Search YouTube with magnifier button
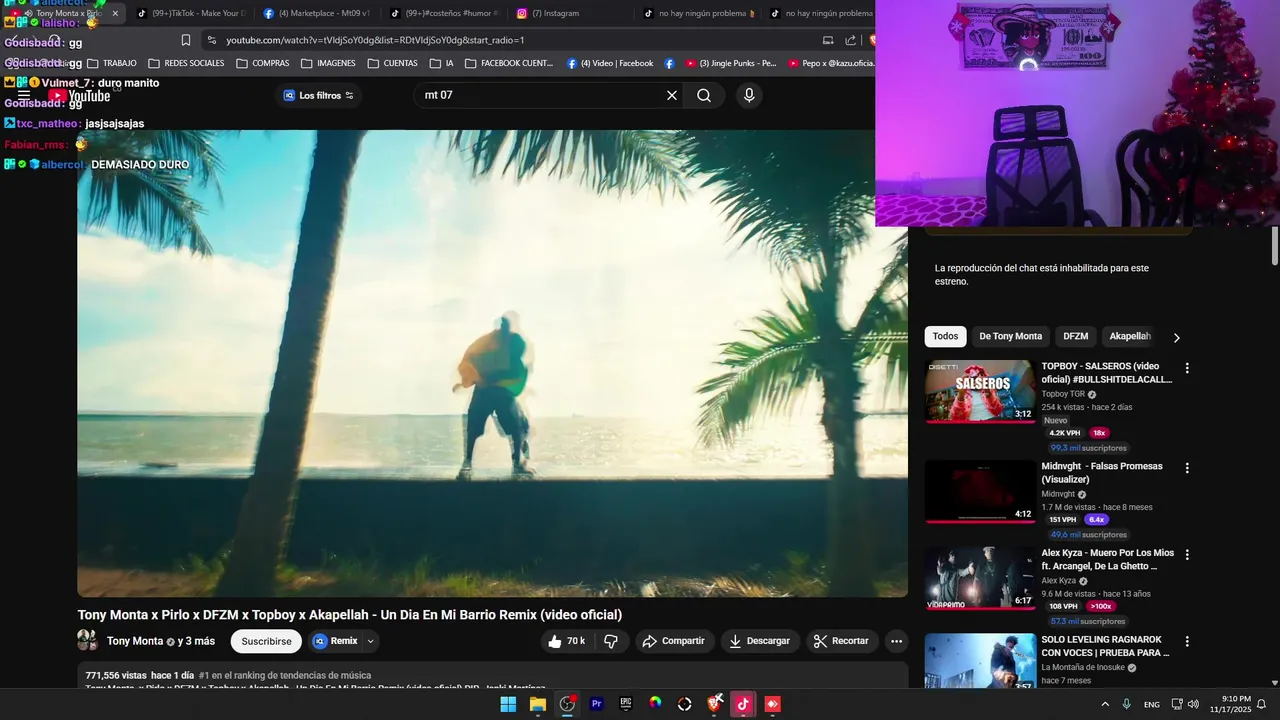1280x720 pixels. point(704,95)
